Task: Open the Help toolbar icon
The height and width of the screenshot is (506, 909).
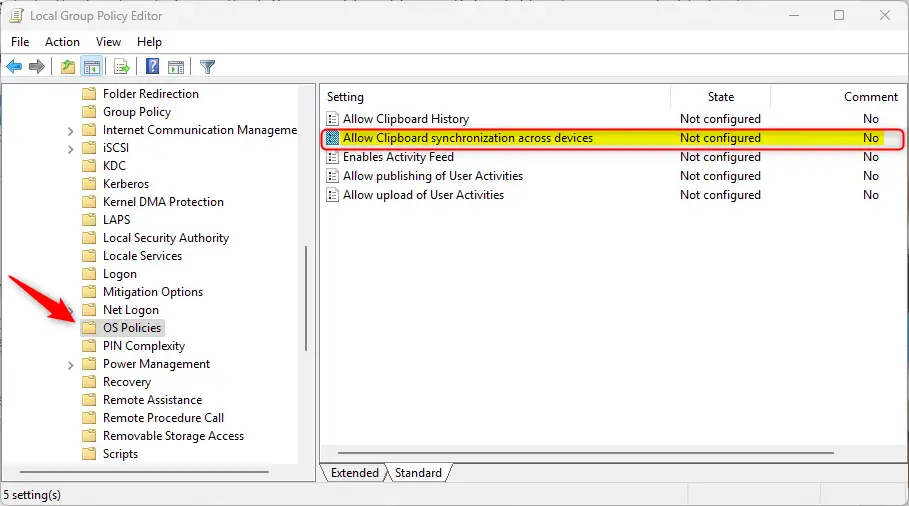Action: [x=152, y=67]
